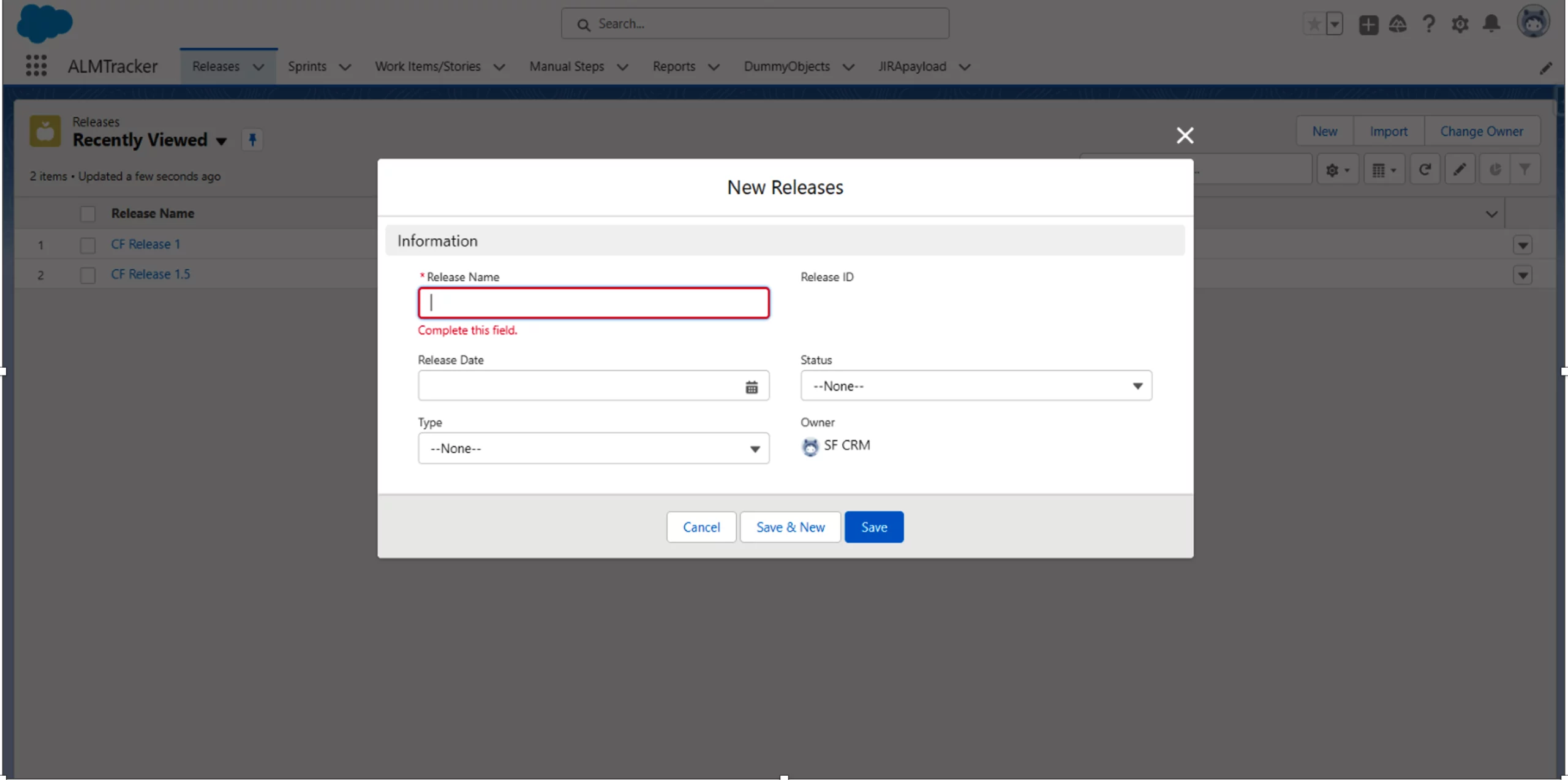Click Save & New
The width and height of the screenshot is (1568, 780).
coord(790,527)
